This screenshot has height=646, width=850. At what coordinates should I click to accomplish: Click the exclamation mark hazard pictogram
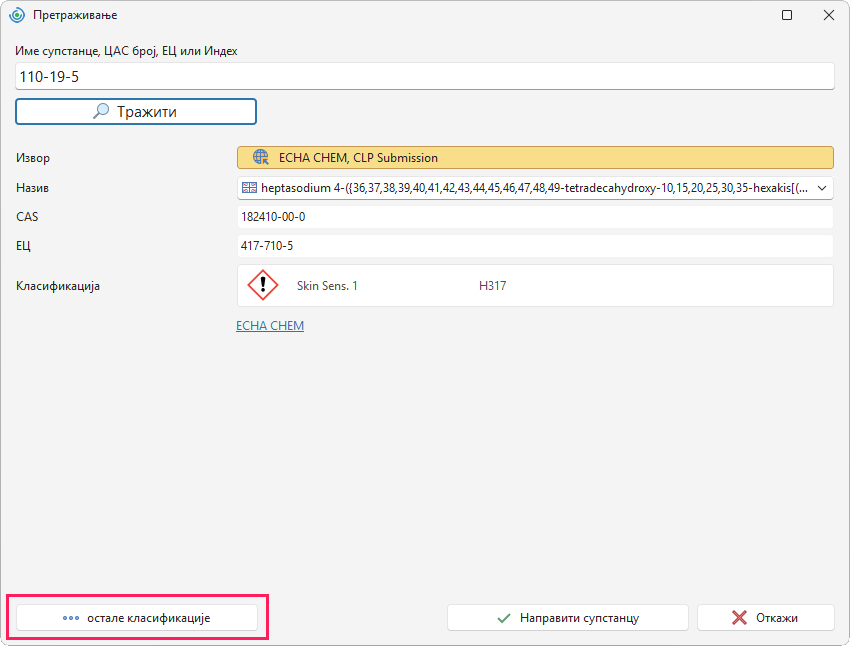[263, 285]
